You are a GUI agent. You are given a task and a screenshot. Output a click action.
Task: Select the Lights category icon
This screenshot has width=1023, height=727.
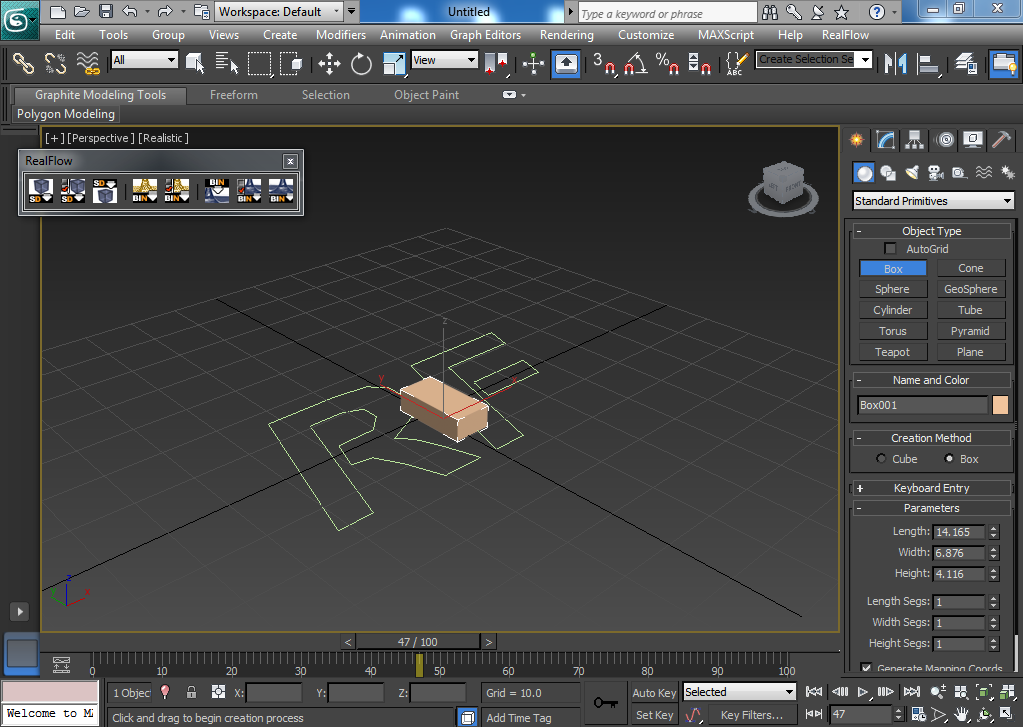point(912,173)
